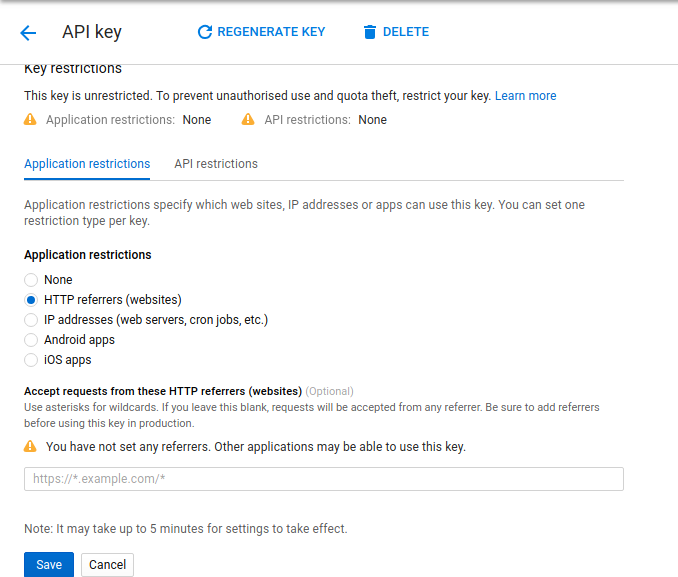This screenshot has width=678, height=577.
Task: Open the Learn more link
Action: 525,96
